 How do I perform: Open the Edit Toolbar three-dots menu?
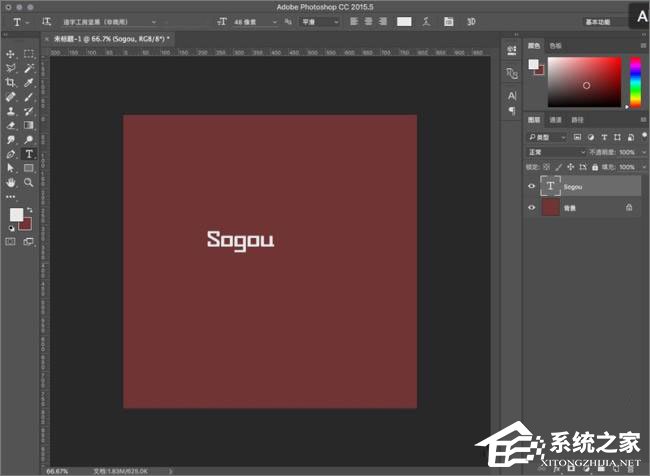click(11, 197)
